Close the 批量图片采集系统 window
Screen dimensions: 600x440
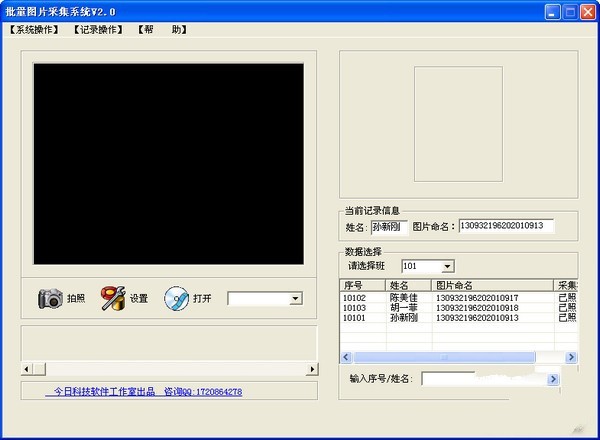click(588, 12)
